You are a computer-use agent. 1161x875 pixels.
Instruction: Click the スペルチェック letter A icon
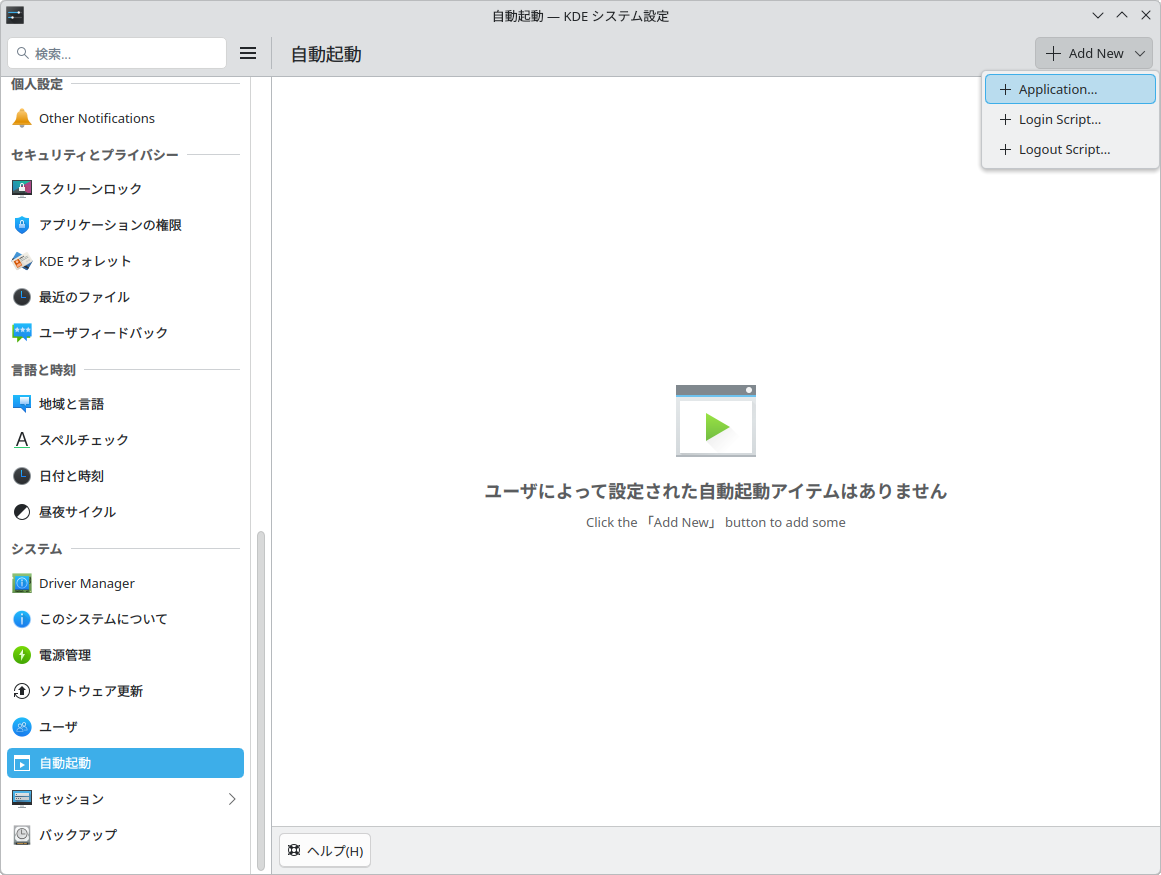pyautogui.click(x=22, y=440)
